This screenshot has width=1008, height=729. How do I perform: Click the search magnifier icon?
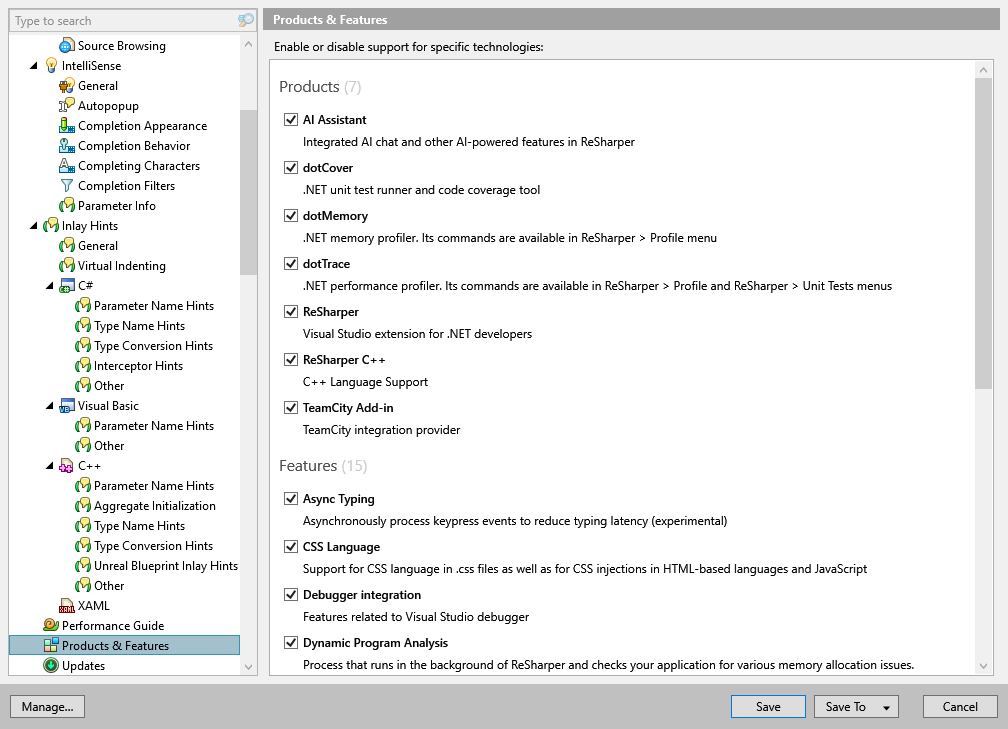pyautogui.click(x=246, y=21)
